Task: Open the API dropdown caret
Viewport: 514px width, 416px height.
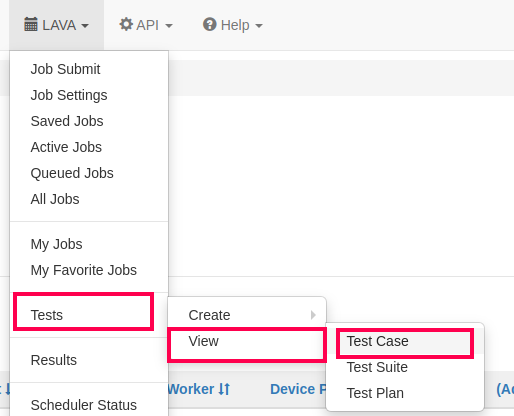Action: pos(169,26)
